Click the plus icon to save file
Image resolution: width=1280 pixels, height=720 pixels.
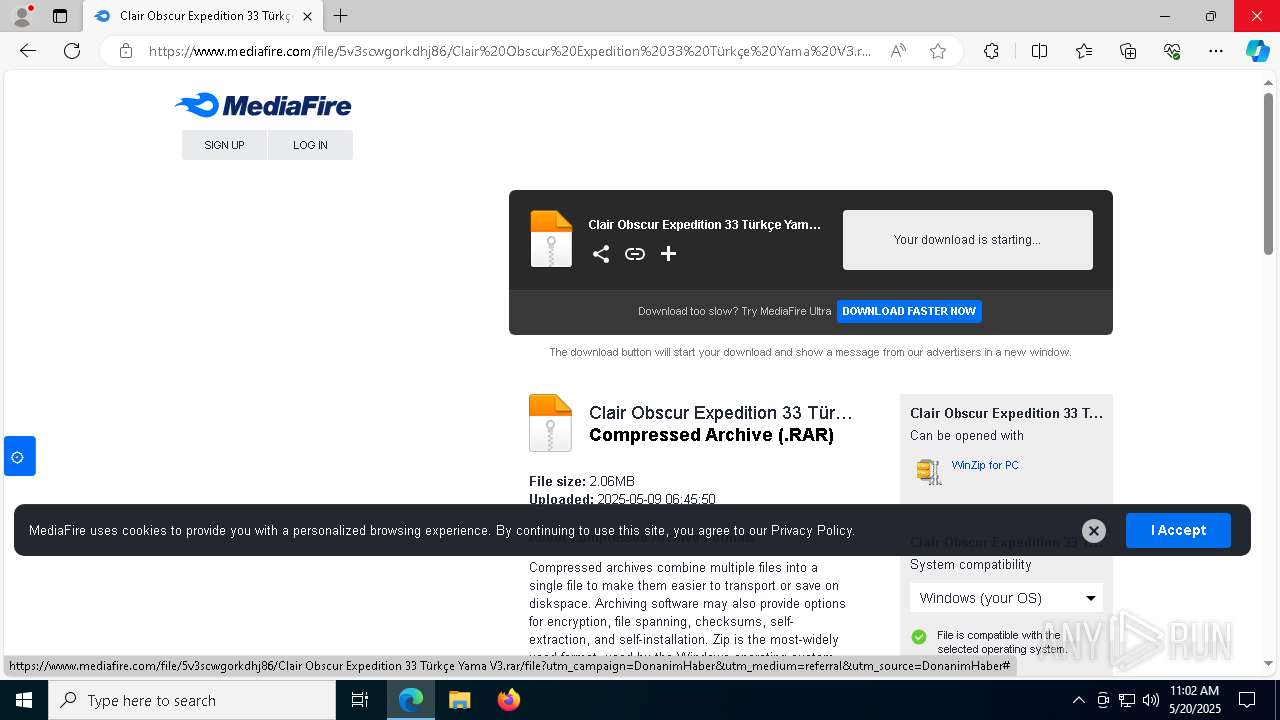click(669, 254)
